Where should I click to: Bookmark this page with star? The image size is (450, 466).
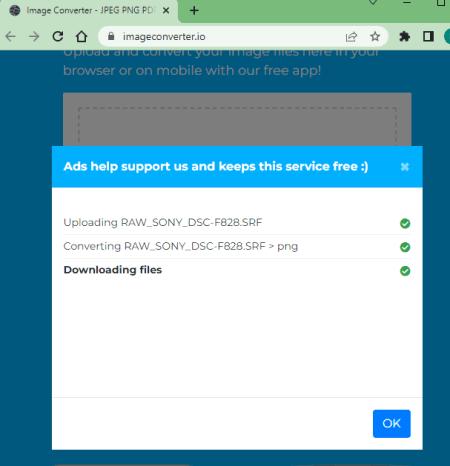375,36
